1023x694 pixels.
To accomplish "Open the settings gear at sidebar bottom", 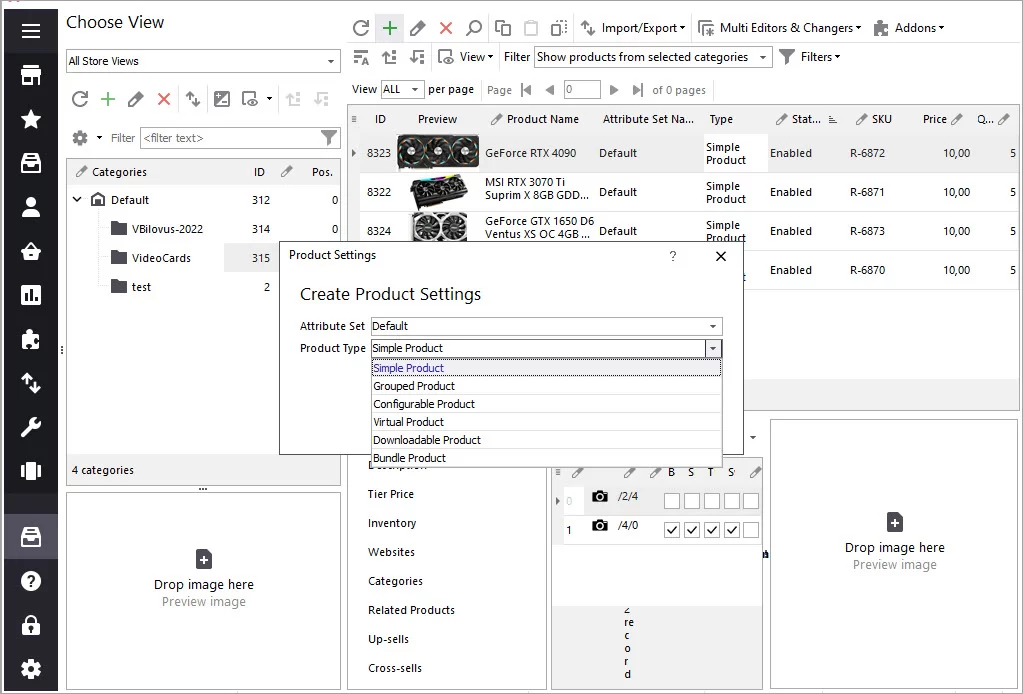I will click(x=31, y=669).
